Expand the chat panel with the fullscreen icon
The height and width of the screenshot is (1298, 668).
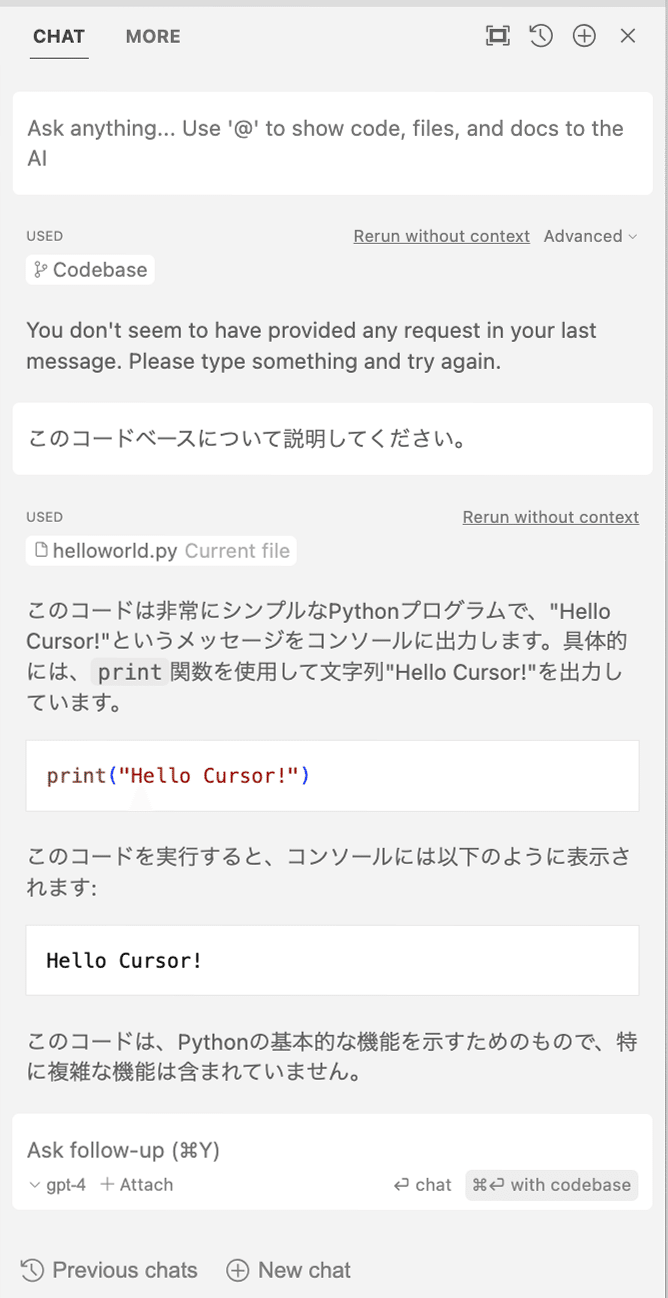point(497,34)
